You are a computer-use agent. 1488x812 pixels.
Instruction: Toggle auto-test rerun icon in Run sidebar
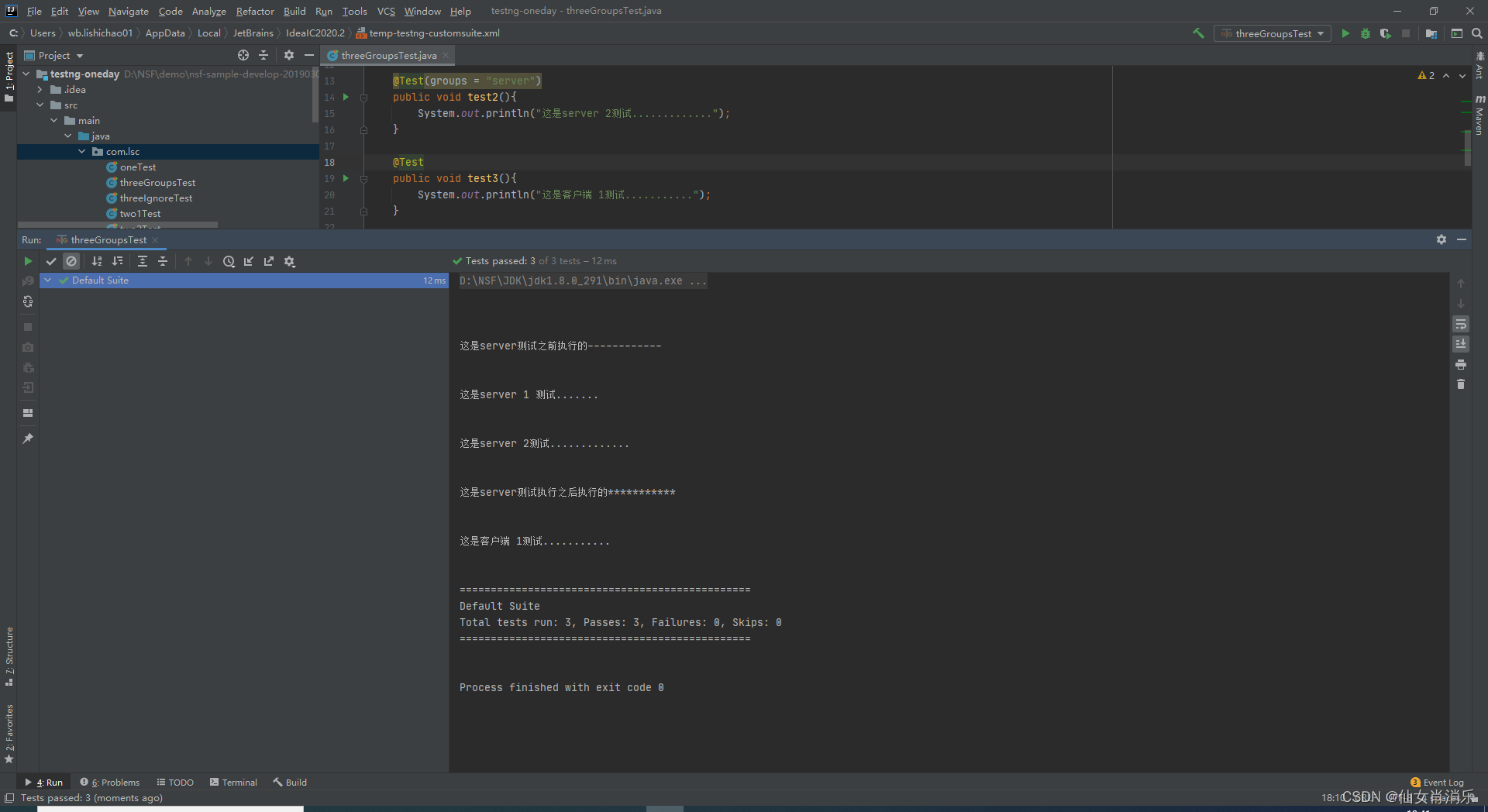click(28, 301)
